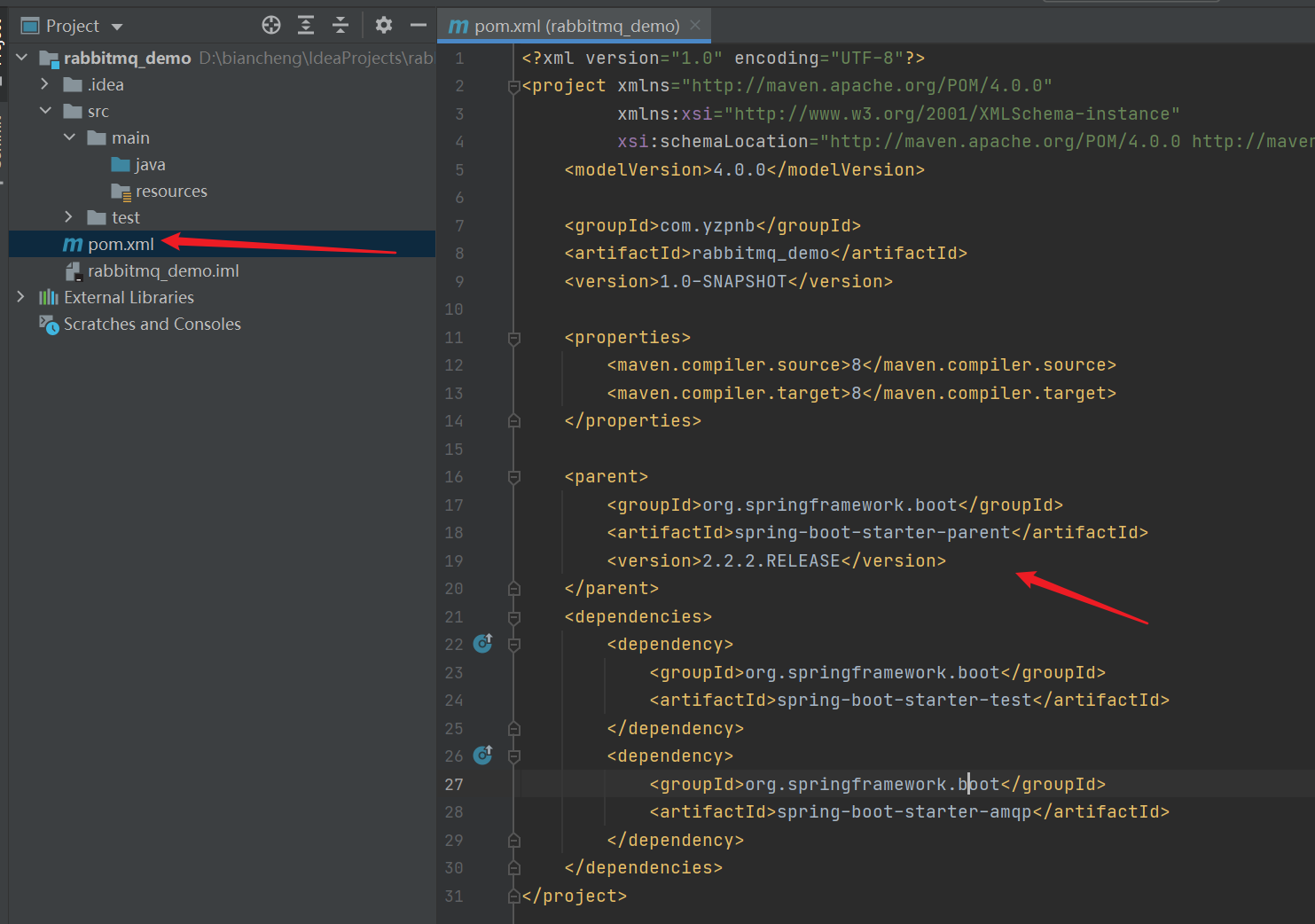Select the resources folder
1315x924 pixels.
(159, 191)
